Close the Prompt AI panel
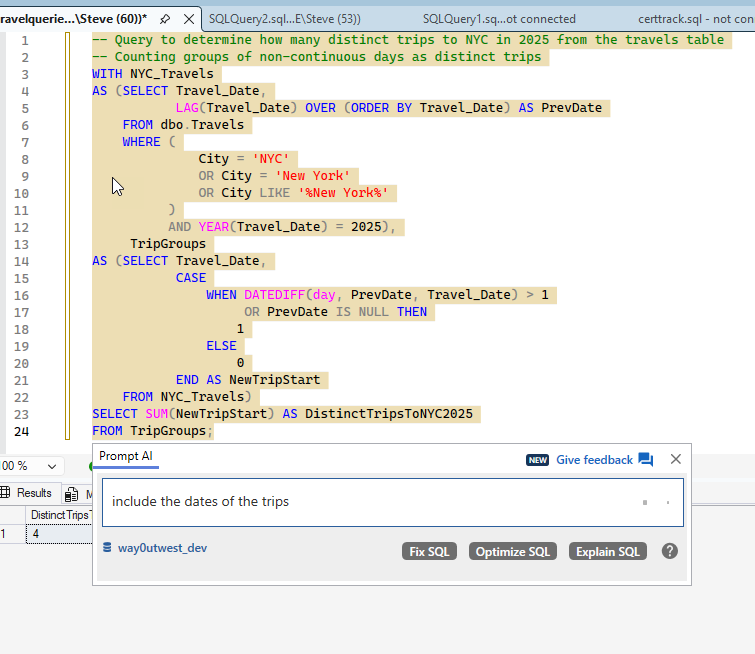Viewport: 755px width, 654px height. click(x=676, y=459)
